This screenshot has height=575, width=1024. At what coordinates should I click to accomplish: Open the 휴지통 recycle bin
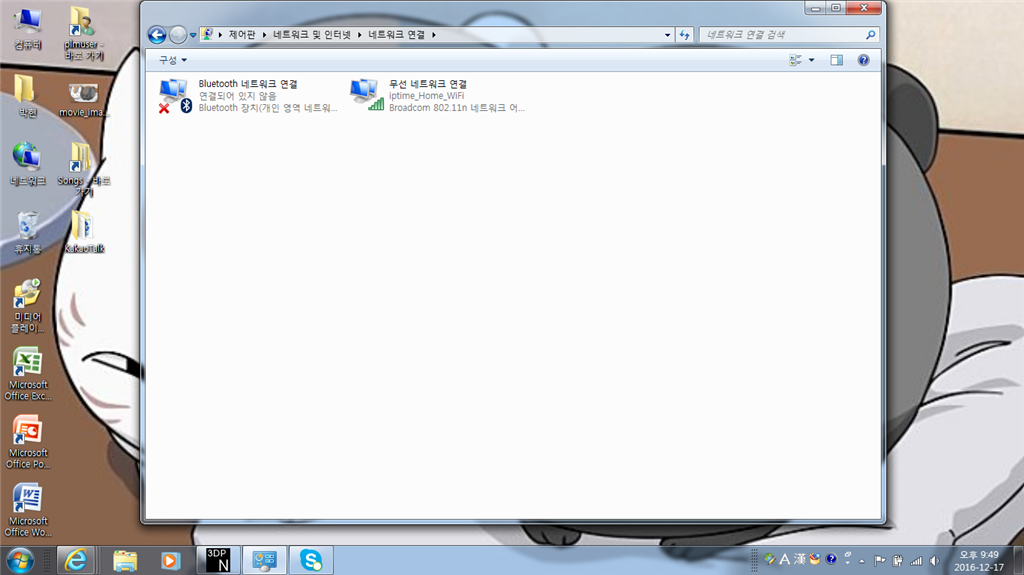[27, 233]
